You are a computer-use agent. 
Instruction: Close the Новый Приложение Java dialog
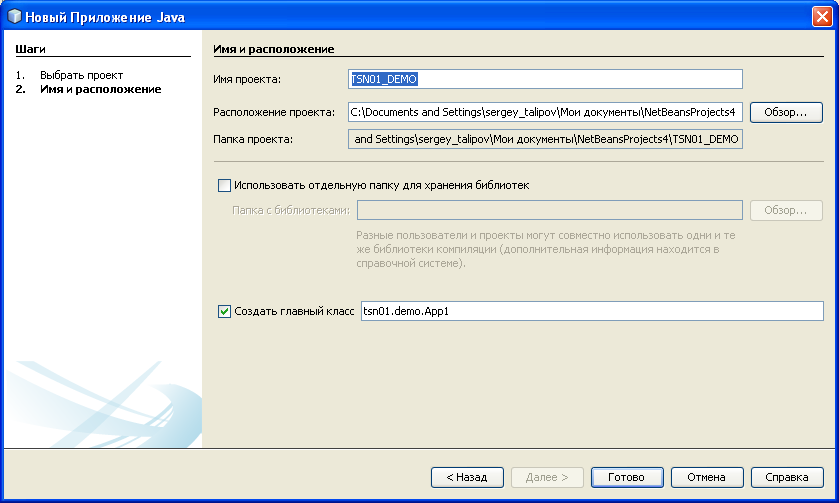tap(822, 16)
